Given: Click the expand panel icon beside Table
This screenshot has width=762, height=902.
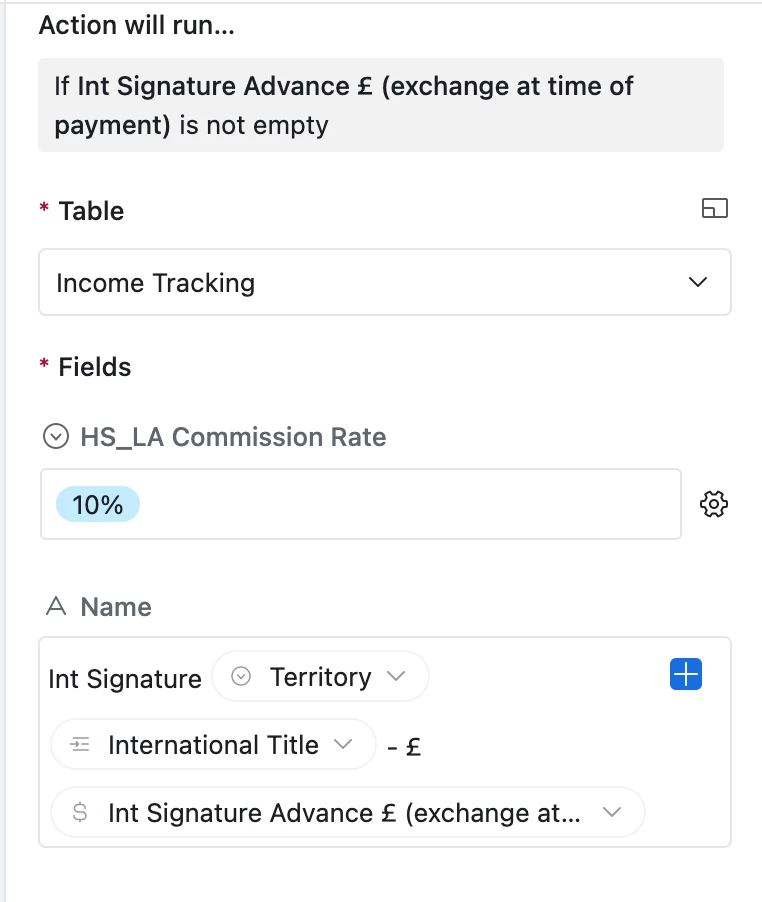Looking at the screenshot, I should click(714, 208).
